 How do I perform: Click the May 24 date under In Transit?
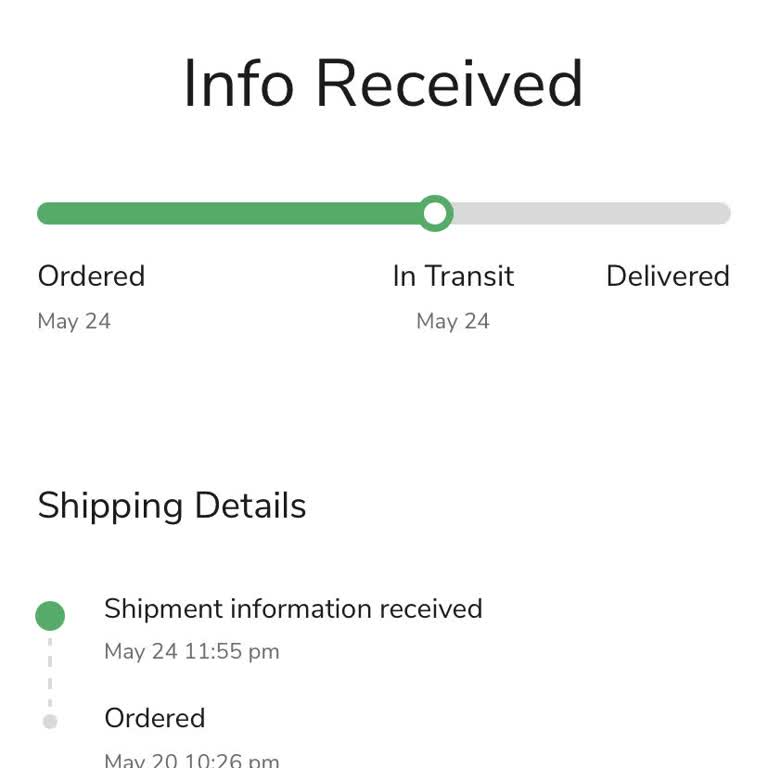tap(453, 321)
